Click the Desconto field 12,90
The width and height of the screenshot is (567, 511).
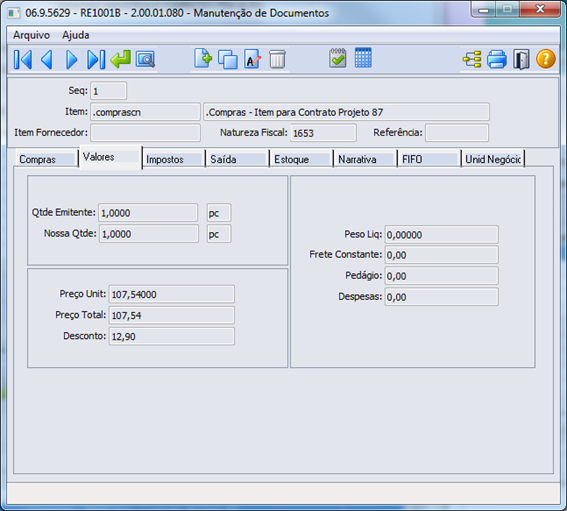tap(171, 336)
